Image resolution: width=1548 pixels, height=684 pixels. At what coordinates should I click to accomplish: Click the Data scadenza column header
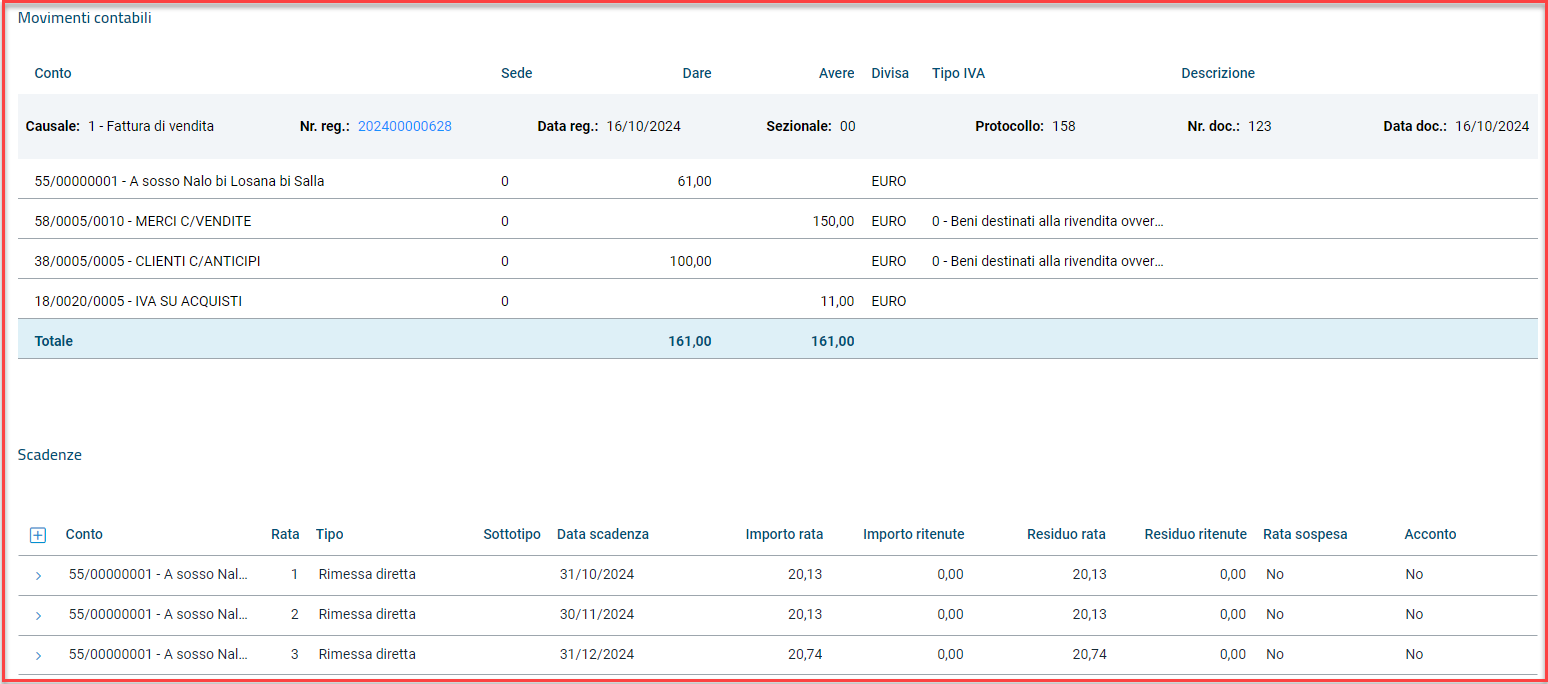(602, 534)
